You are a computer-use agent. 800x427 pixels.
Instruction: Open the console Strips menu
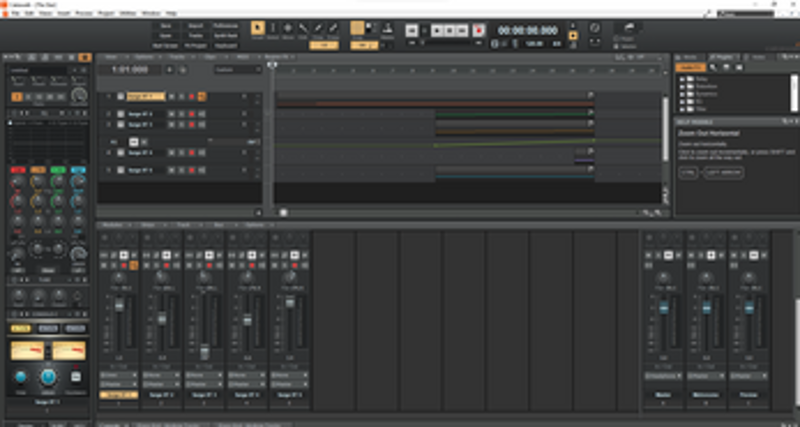pos(148,224)
